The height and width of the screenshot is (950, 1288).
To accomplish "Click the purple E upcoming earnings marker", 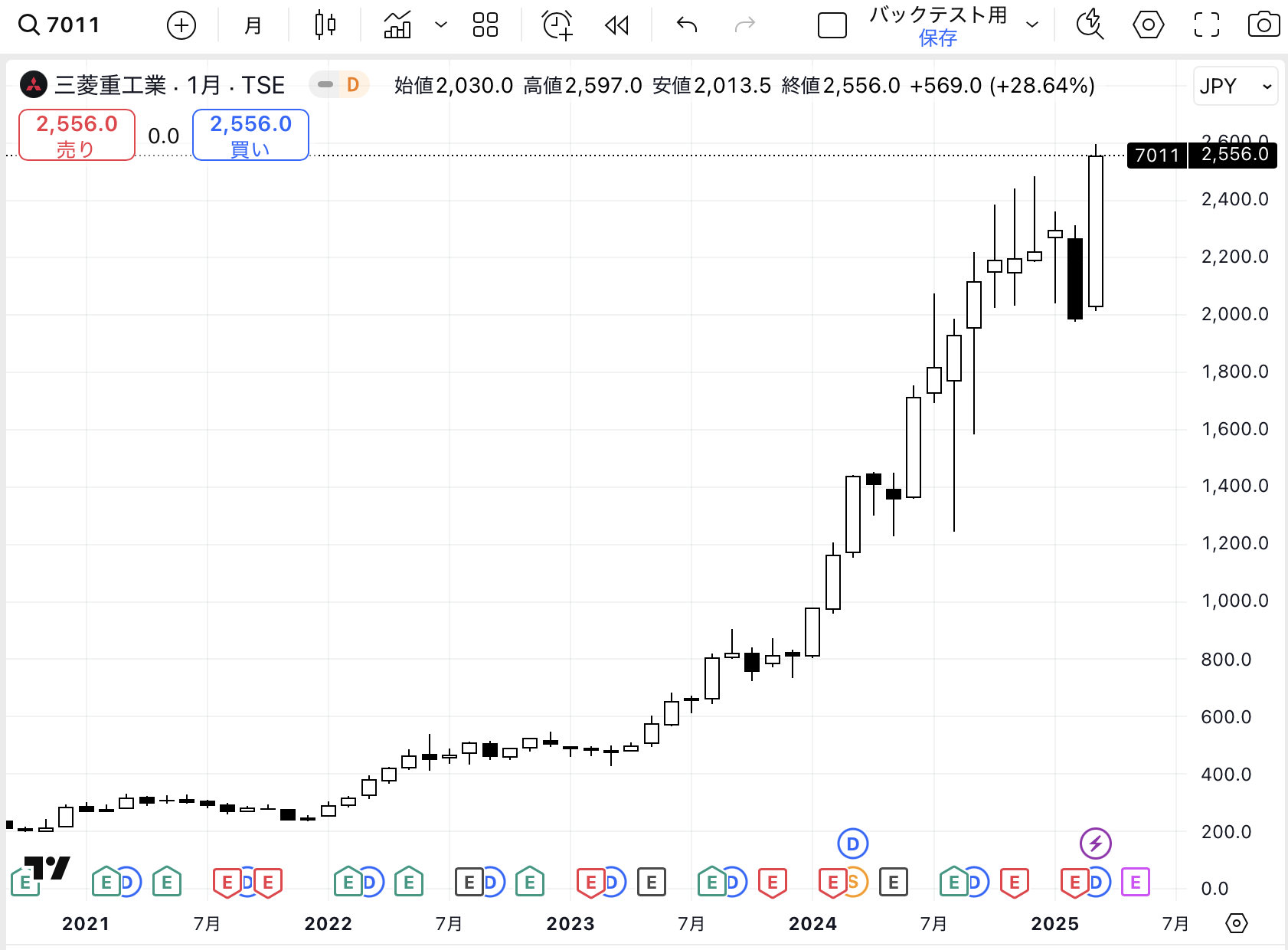I will (1136, 883).
